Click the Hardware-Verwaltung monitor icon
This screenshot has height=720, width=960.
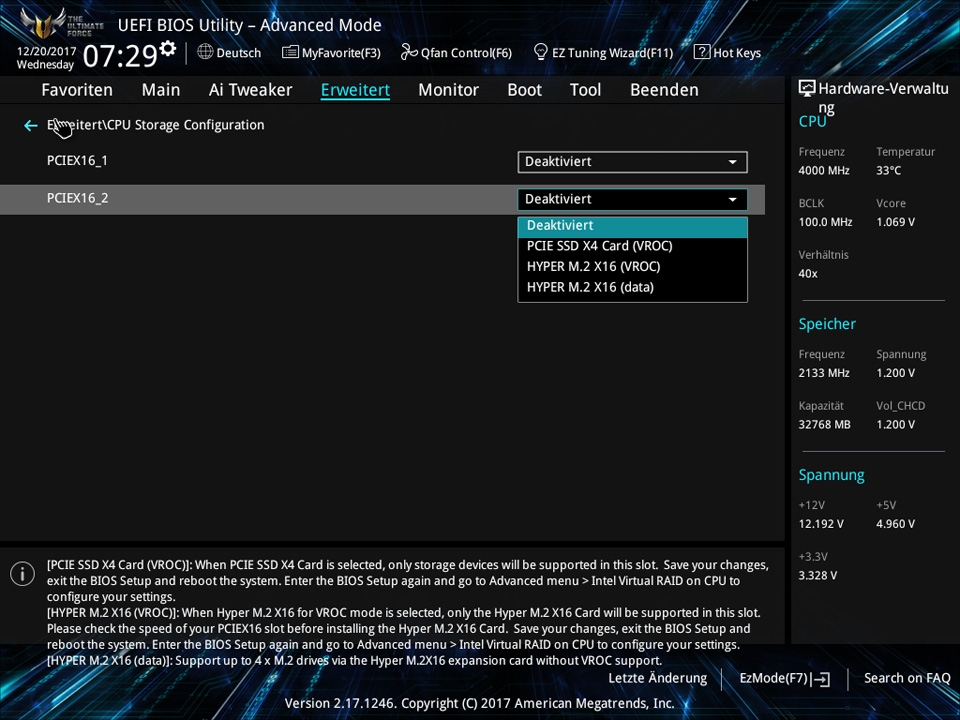coord(807,88)
